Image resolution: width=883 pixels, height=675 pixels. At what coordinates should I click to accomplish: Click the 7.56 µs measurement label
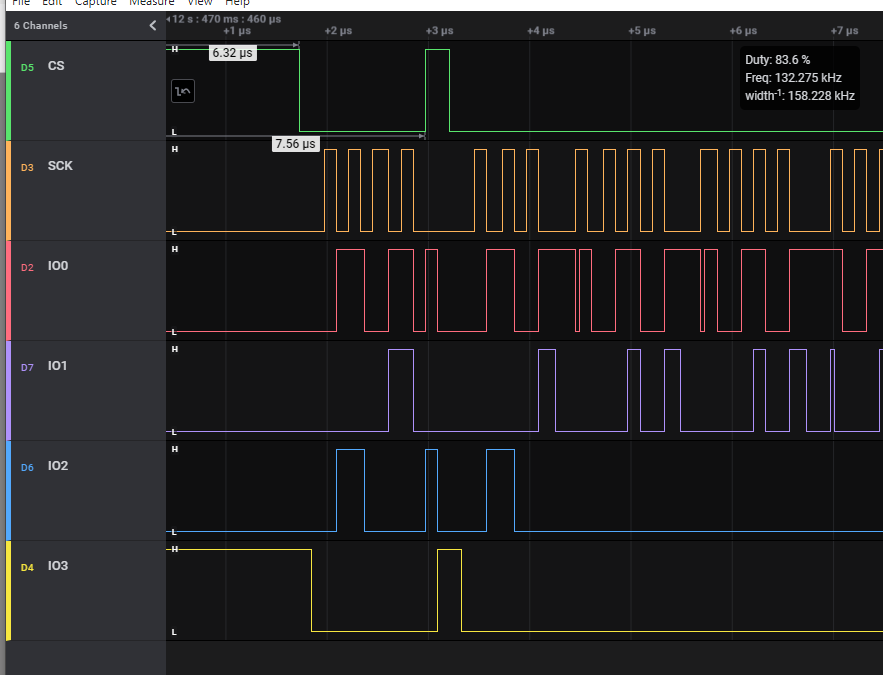click(296, 144)
